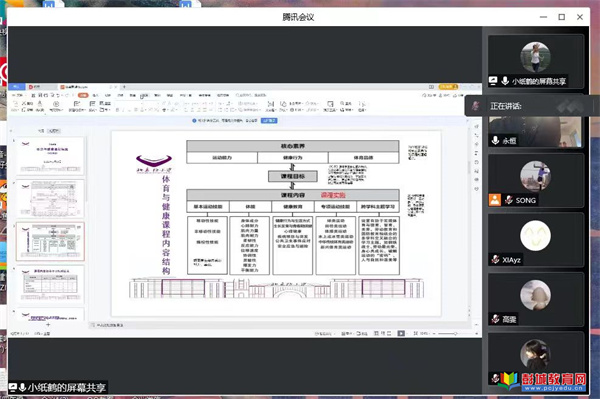This screenshot has width=600, height=399.
Task: Select the 小纸鹤 participant video tile
Action: click(x=535, y=61)
